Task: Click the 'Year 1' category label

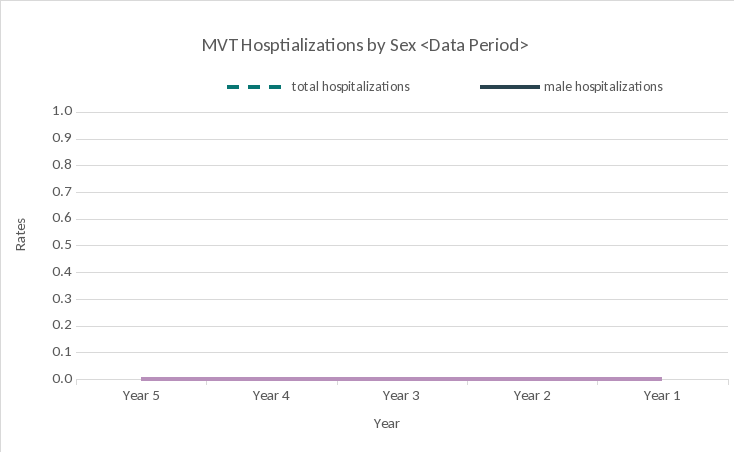Action: (x=662, y=396)
